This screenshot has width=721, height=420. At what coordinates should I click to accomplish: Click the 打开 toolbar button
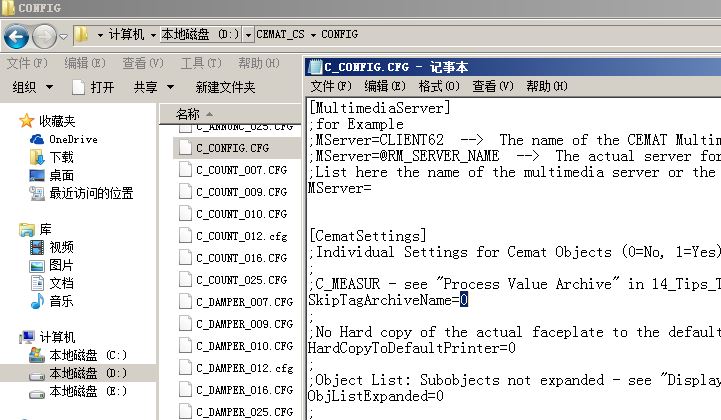(93, 87)
